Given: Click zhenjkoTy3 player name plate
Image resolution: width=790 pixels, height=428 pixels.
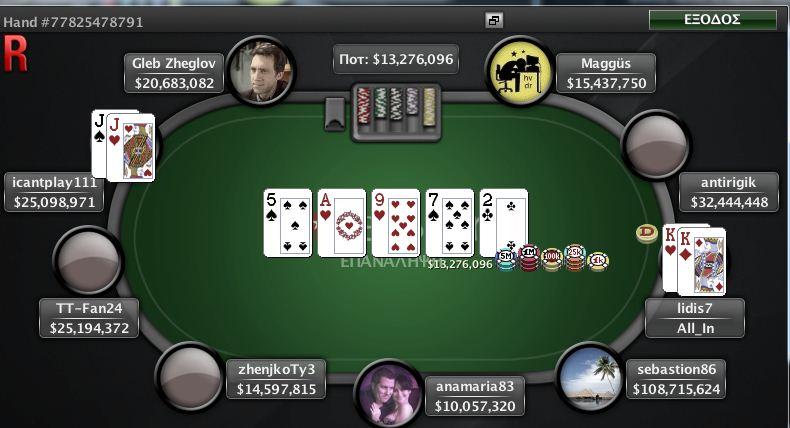Looking at the screenshot, I should [276, 379].
